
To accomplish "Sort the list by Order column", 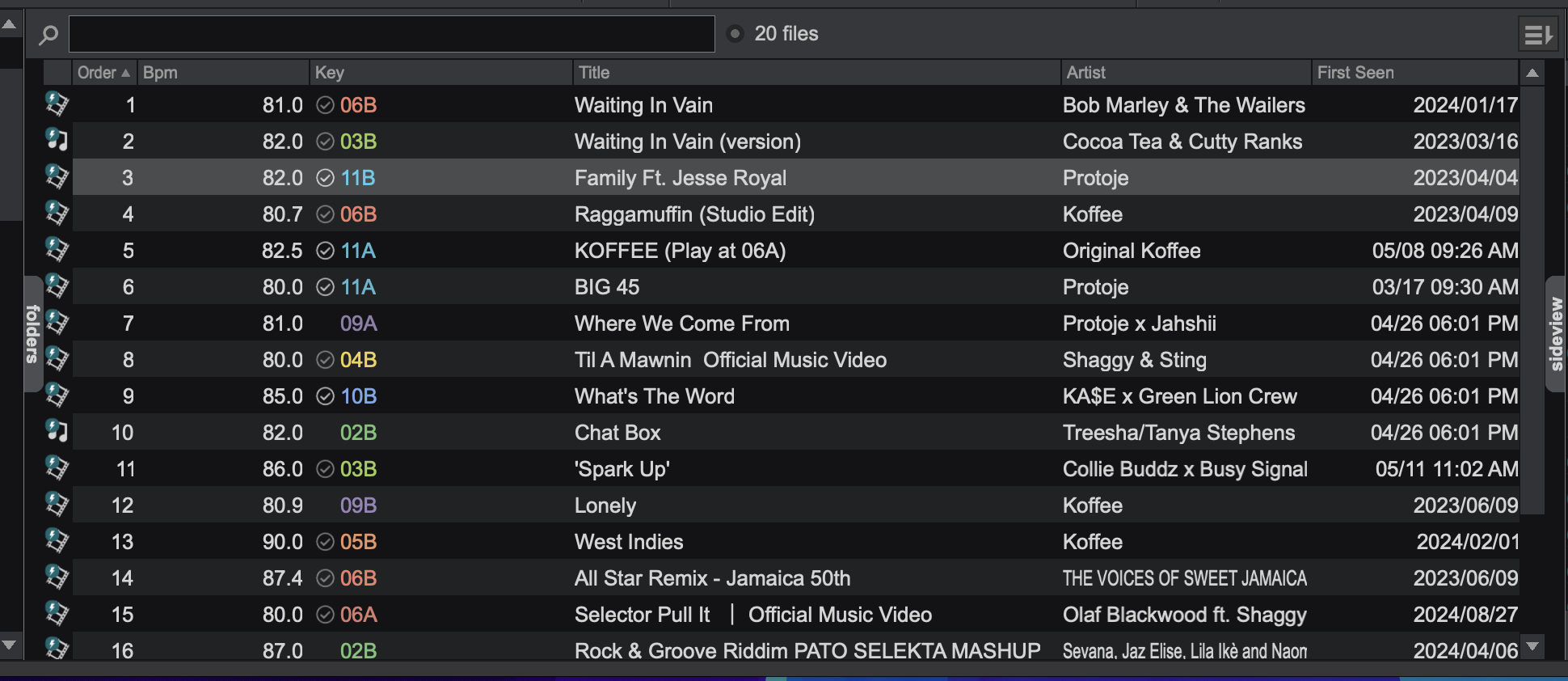I will [x=104, y=73].
